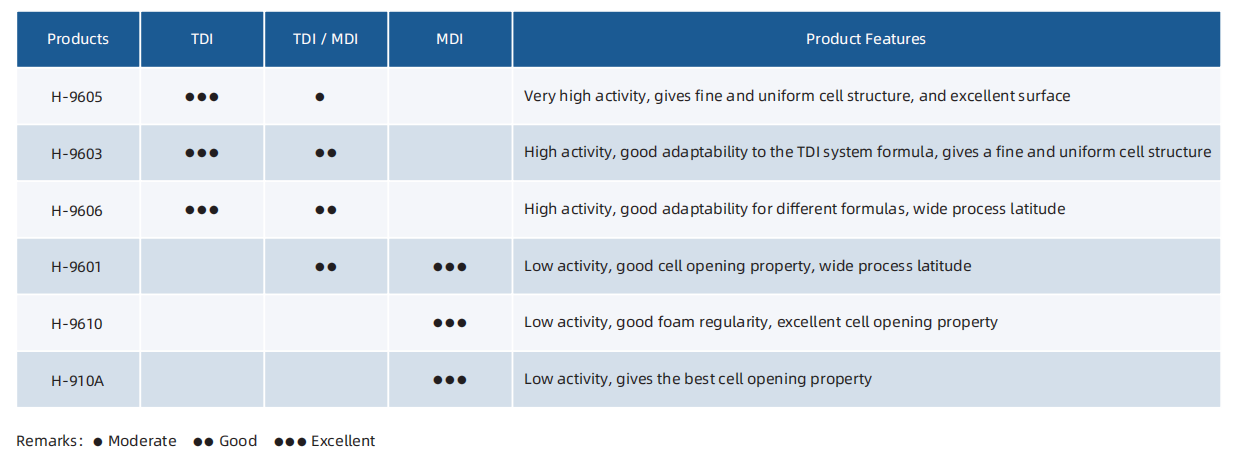Select the Products column header
The image size is (1236, 459).
click(78, 39)
